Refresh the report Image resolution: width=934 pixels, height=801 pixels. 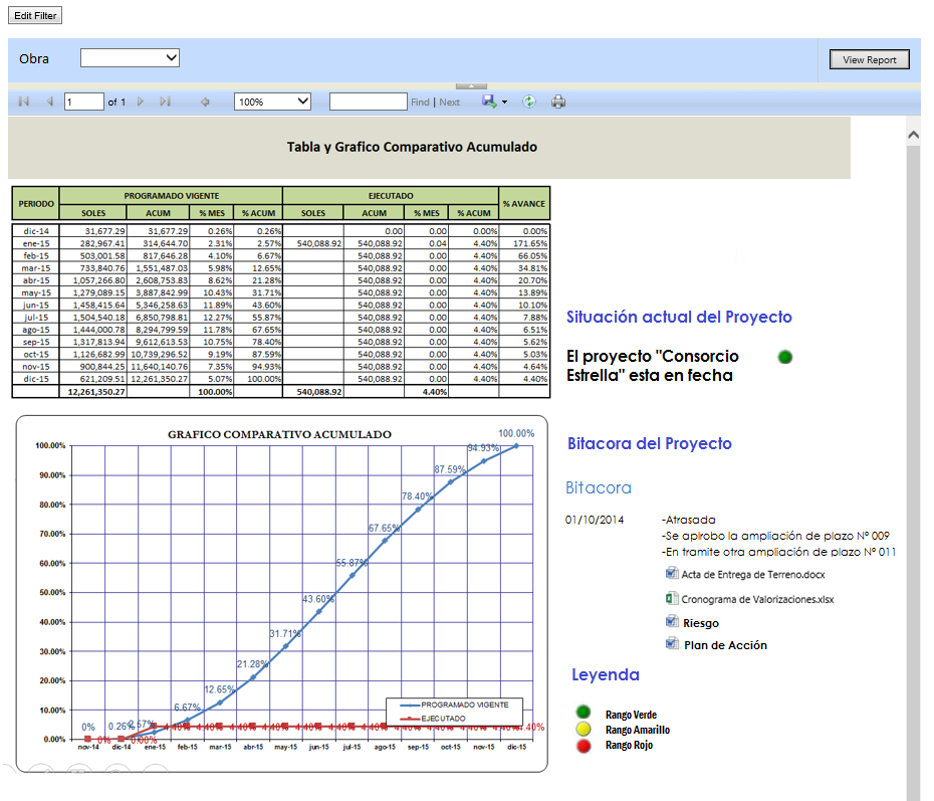point(529,102)
